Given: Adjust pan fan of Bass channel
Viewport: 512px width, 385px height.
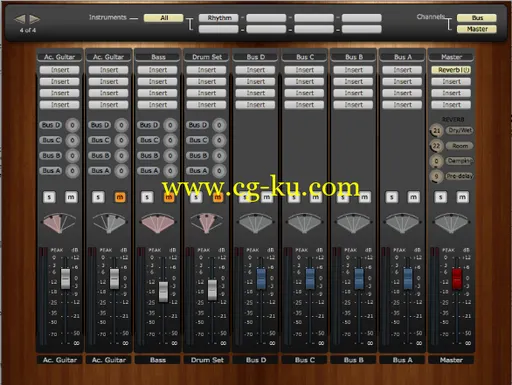Looking at the screenshot, I should [x=158, y=222].
